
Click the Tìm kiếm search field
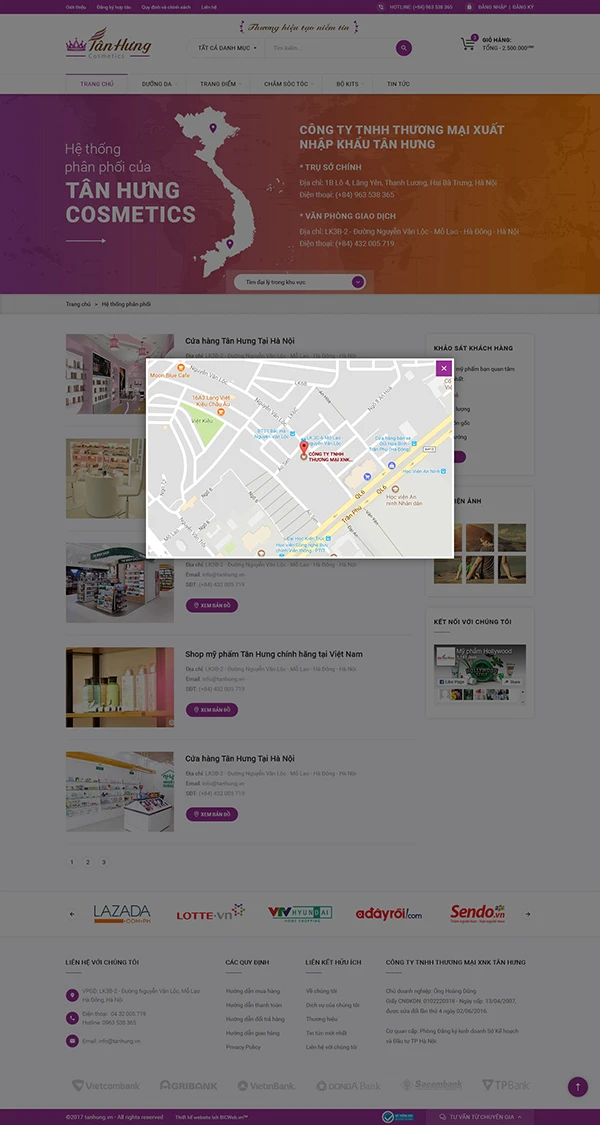click(330, 48)
